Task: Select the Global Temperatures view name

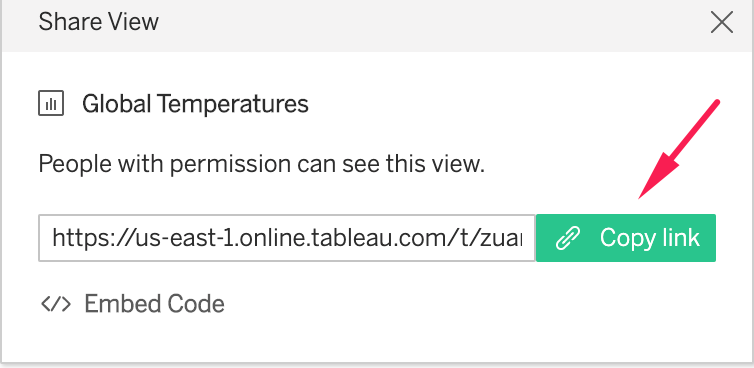Action: 195,104
